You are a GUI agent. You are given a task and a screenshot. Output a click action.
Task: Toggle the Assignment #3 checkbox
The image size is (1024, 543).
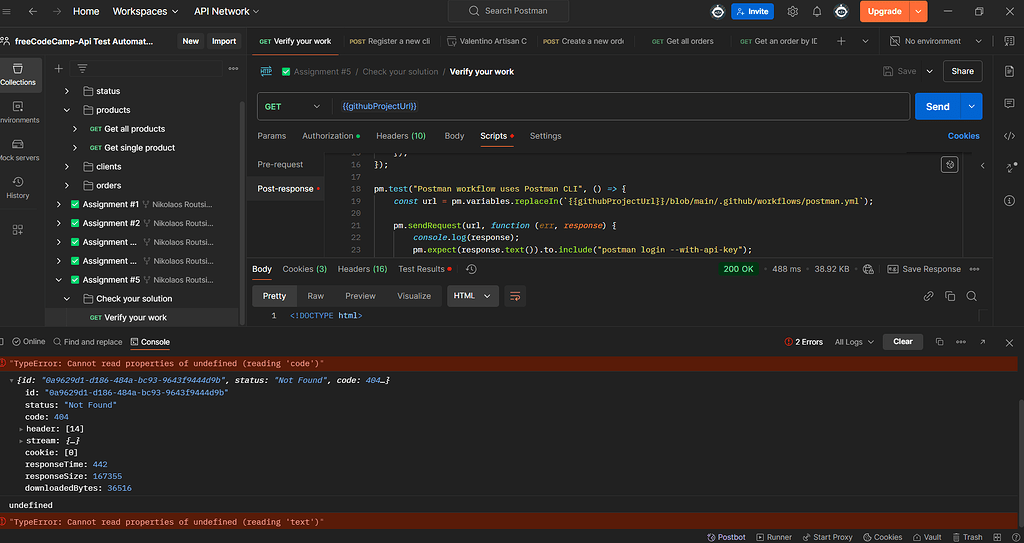pos(75,242)
